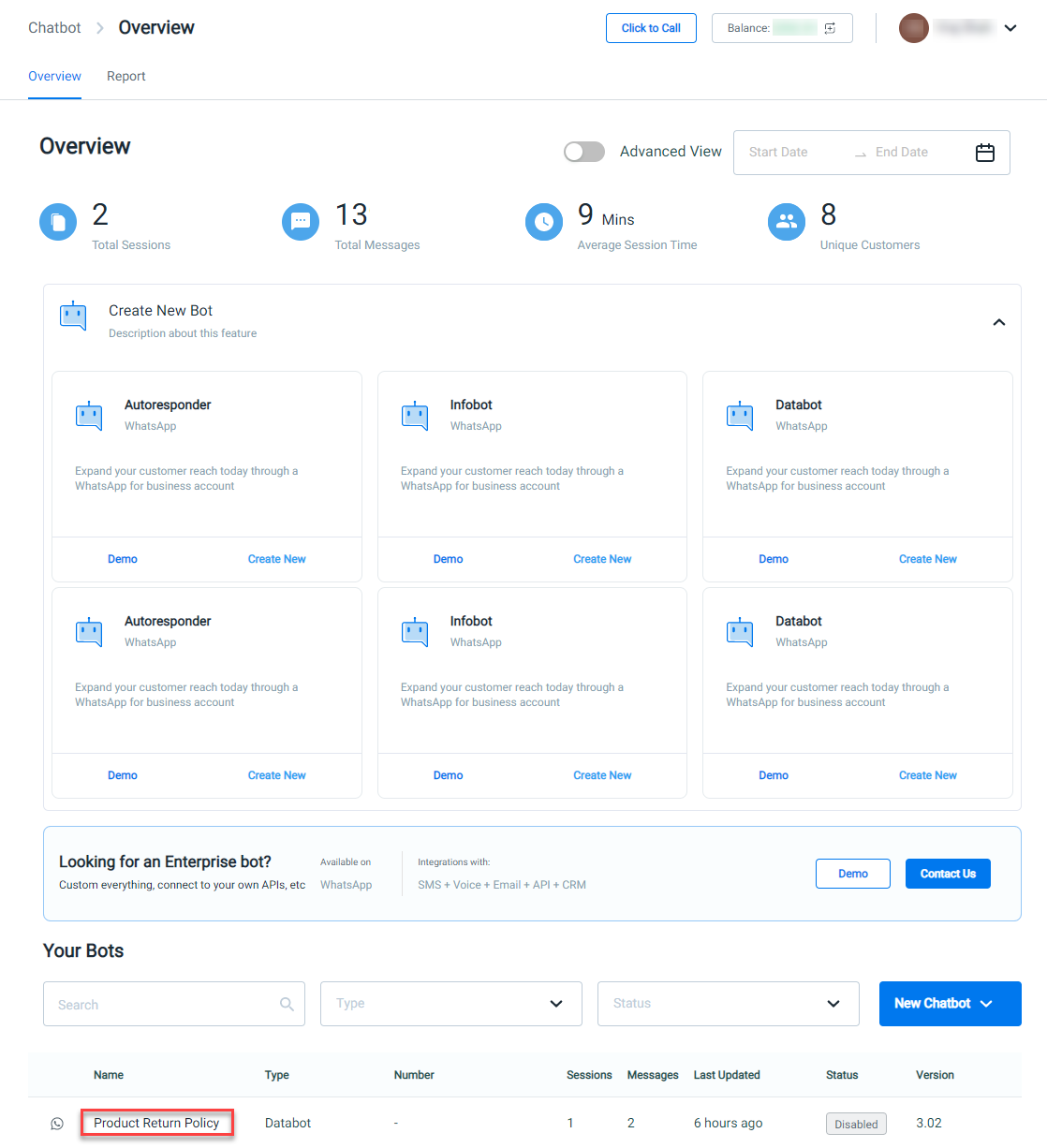Click Demo on first Infobot card
The image size is (1047, 1148).
pyautogui.click(x=449, y=559)
